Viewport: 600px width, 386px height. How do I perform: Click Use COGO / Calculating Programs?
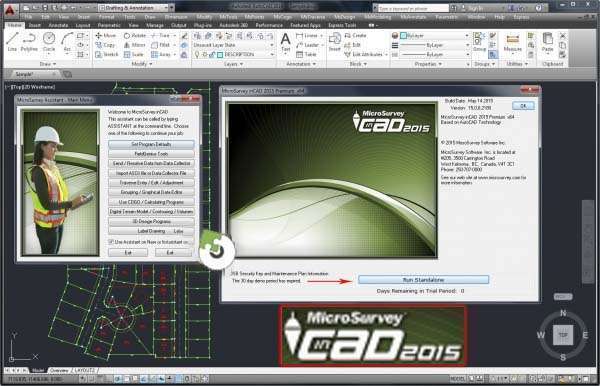point(151,202)
